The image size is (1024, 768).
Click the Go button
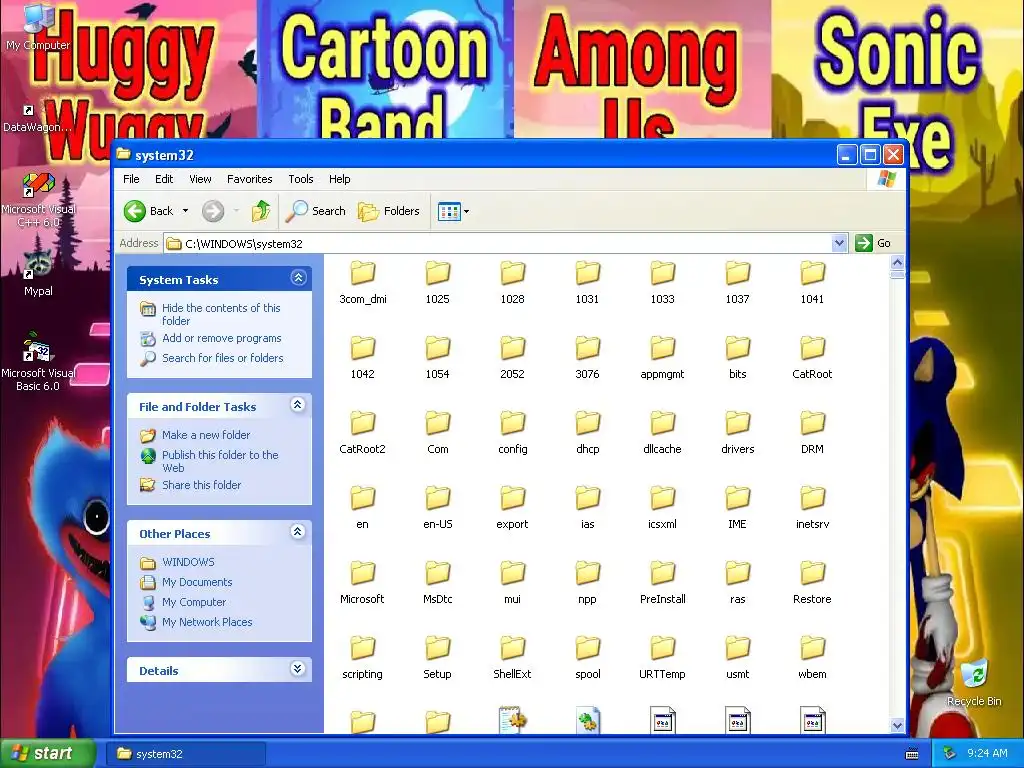[873, 243]
